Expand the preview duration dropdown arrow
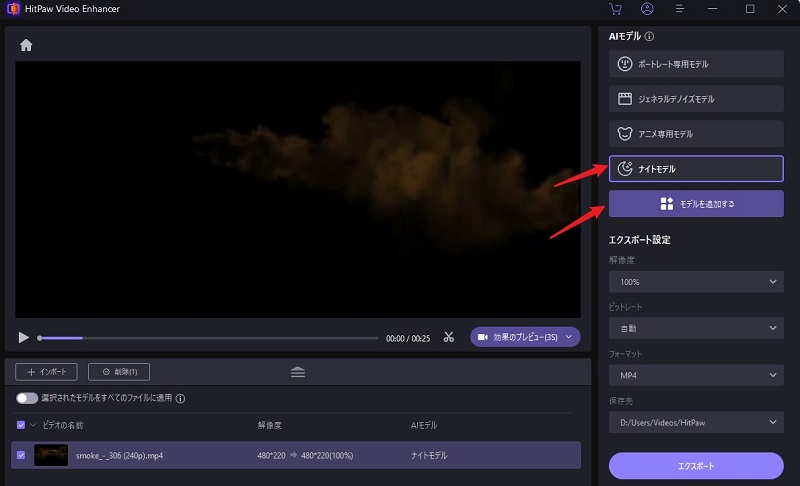800x486 pixels. point(569,337)
